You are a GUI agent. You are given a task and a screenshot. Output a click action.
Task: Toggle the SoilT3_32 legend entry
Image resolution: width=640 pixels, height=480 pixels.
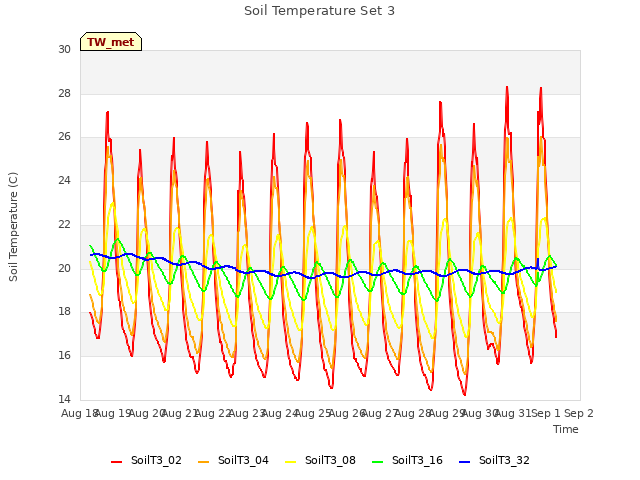click(x=494, y=460)
